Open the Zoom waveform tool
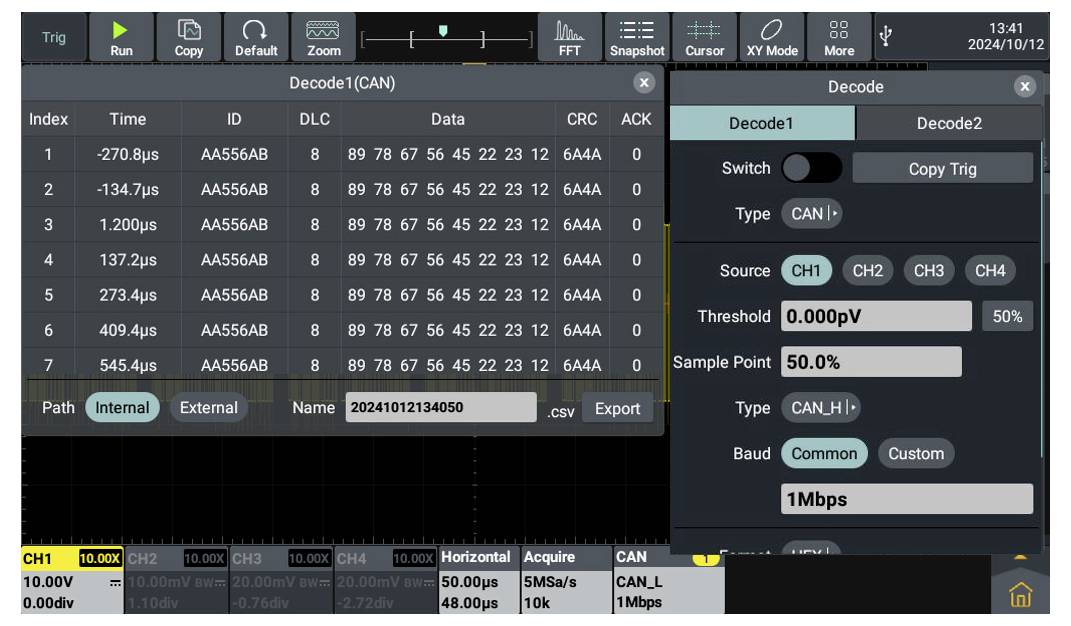Screen dimensions: 1071x626 (323, 37)
